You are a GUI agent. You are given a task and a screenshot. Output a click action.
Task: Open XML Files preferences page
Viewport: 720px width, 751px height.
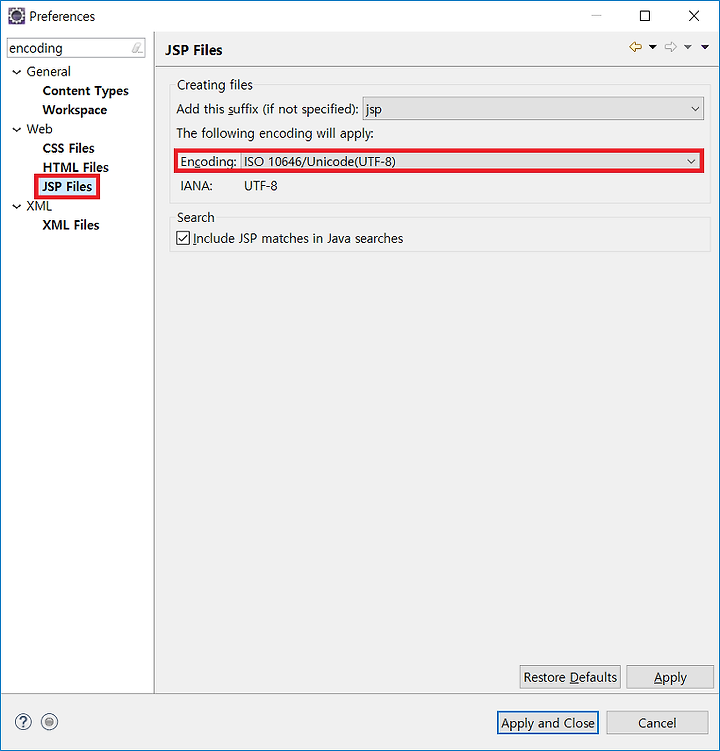pos(70,225)
